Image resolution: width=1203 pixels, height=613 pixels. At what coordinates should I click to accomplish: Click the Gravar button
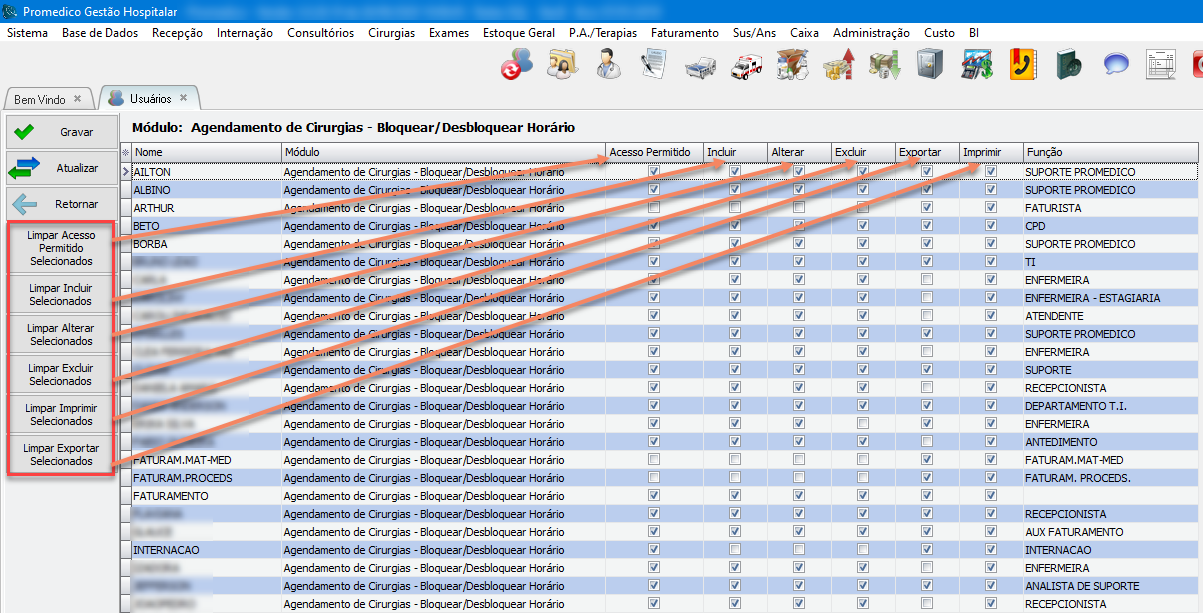tap(59, 131)
